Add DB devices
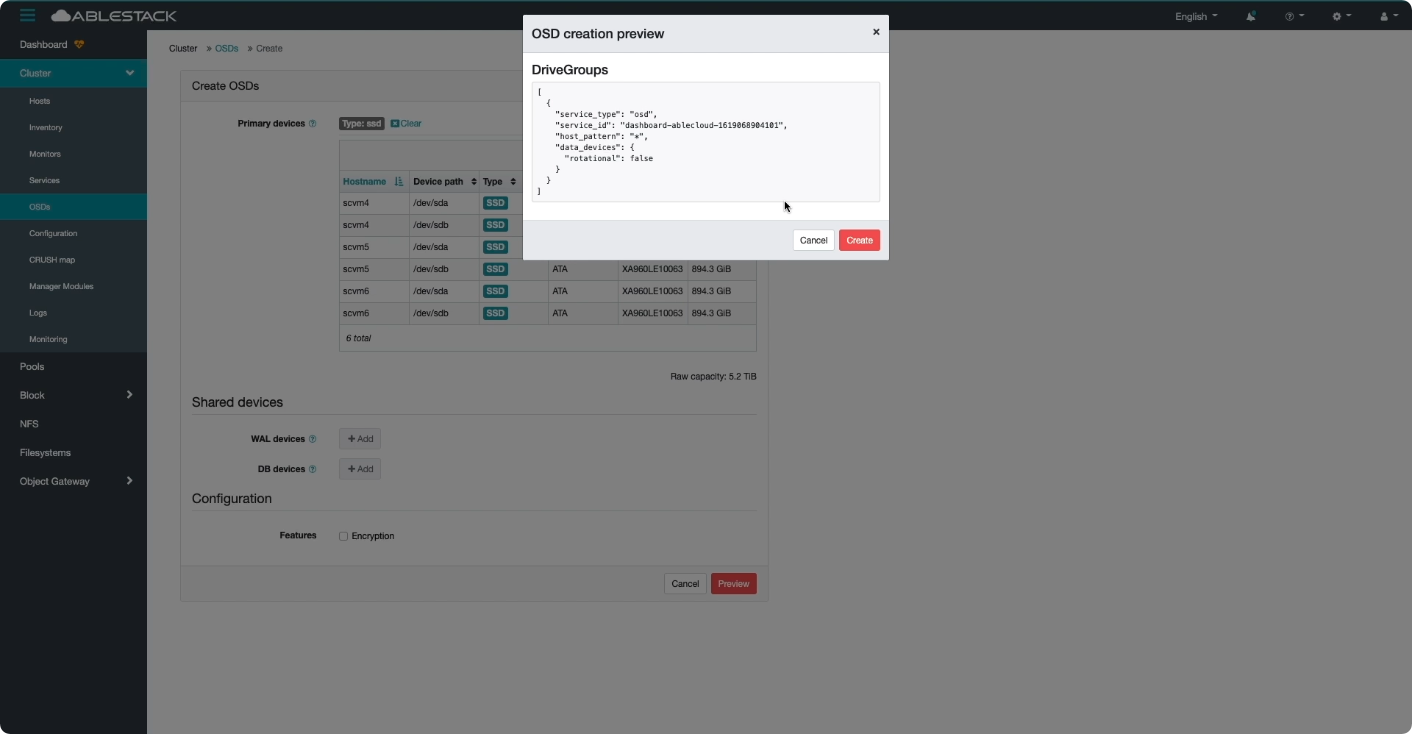Viewport: 1412px width, 734px height. 360,469
